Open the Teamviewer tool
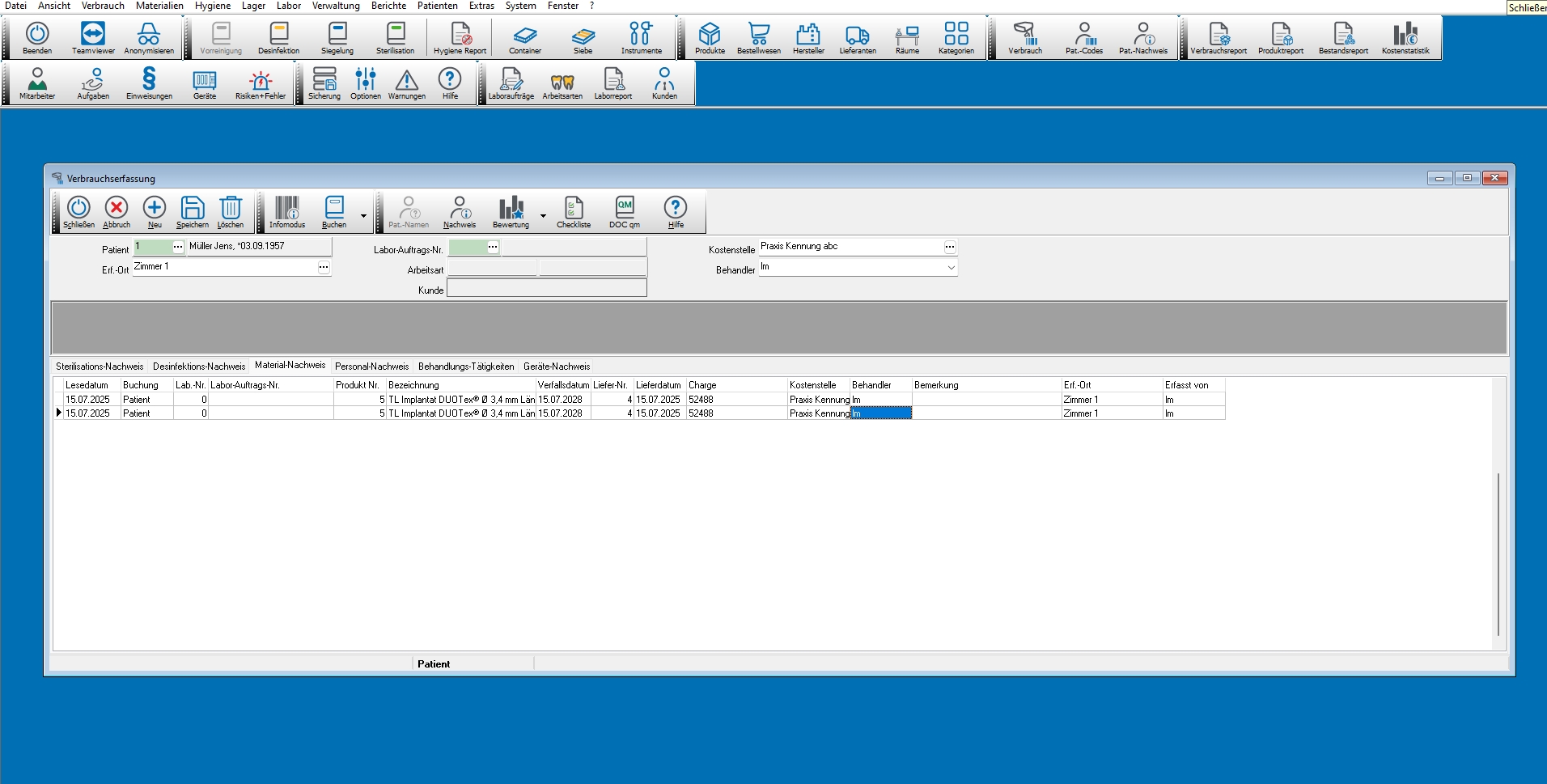This screenshot has height=784, width=1547. (93, 37)
